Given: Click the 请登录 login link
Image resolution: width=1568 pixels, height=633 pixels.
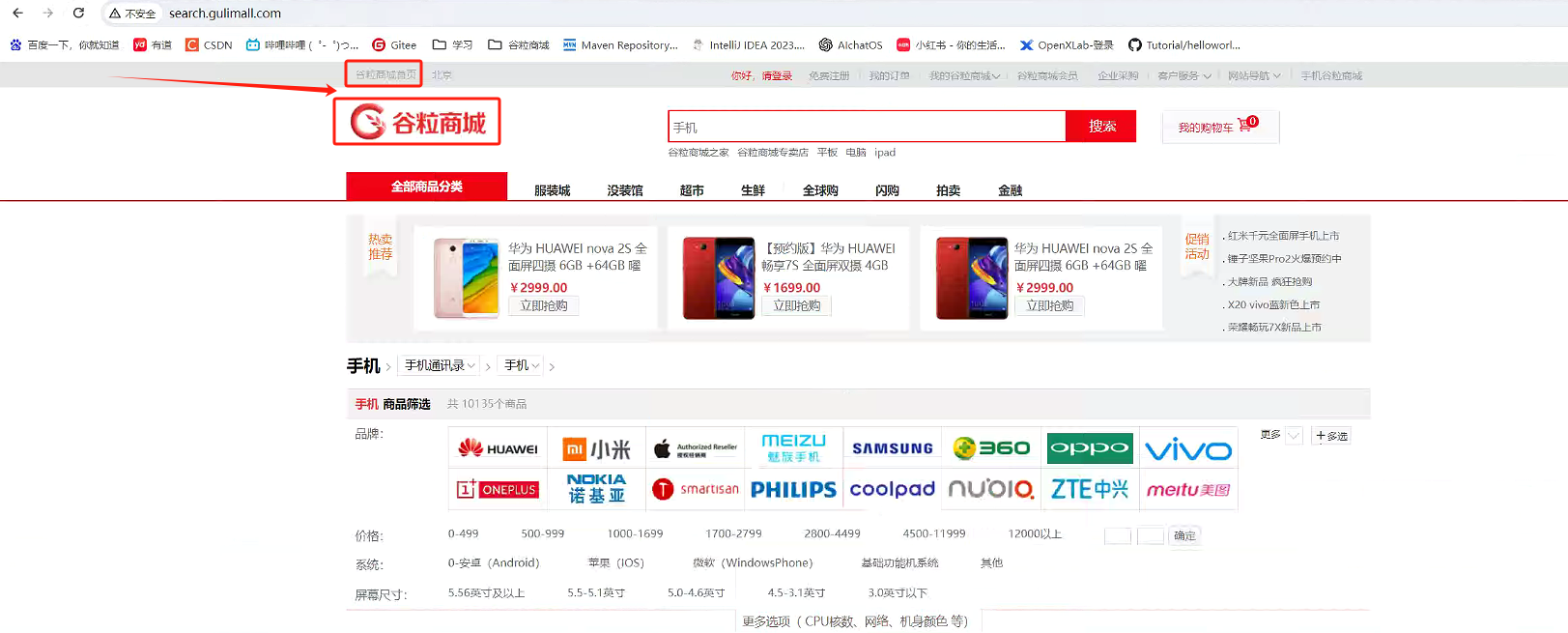Looking at the screenshot, I should [777, 75].
